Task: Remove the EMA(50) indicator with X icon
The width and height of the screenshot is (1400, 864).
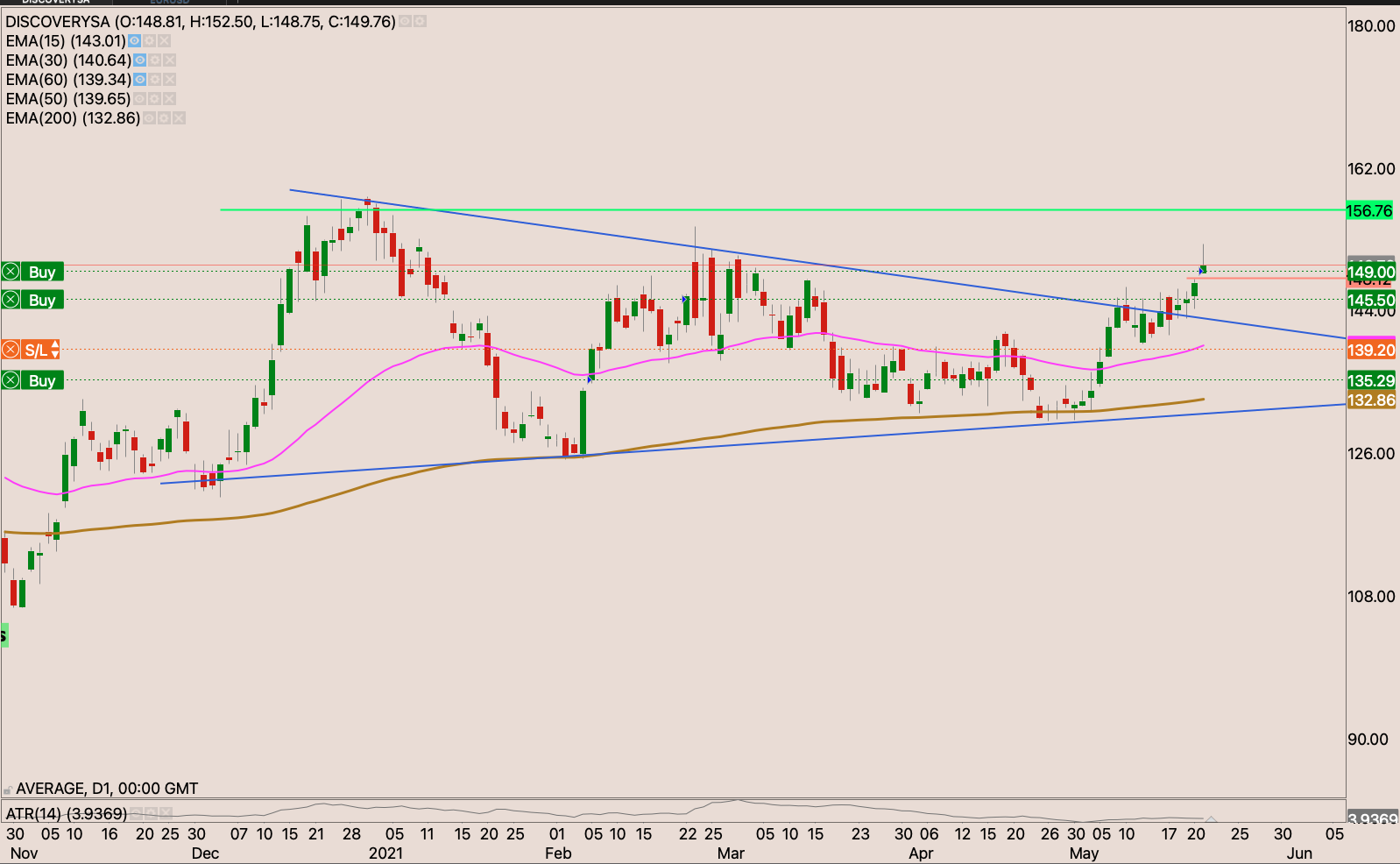Action: coord(169,99)
